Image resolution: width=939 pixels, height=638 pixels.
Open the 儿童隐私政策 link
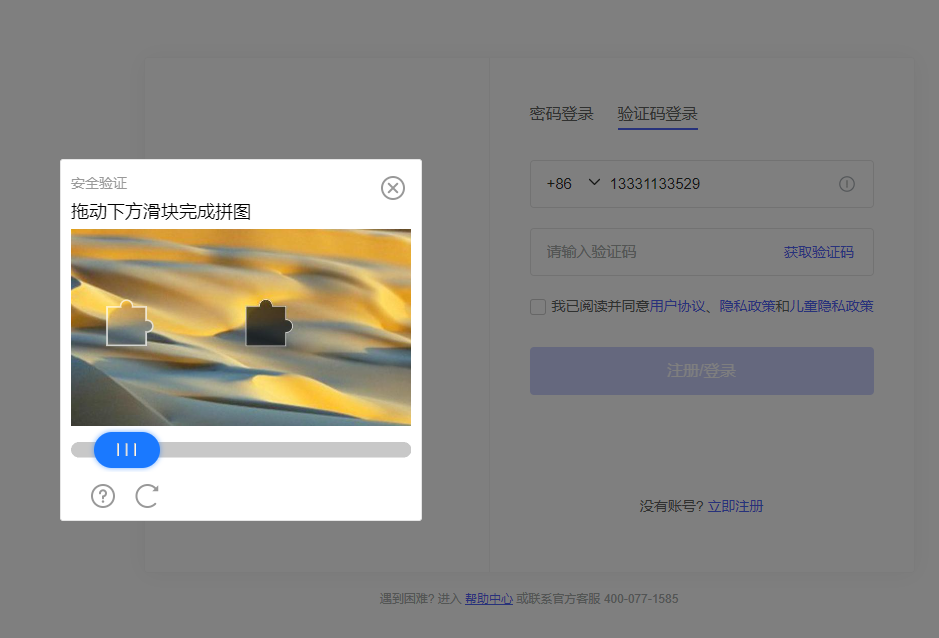click(x=832, y=307)
